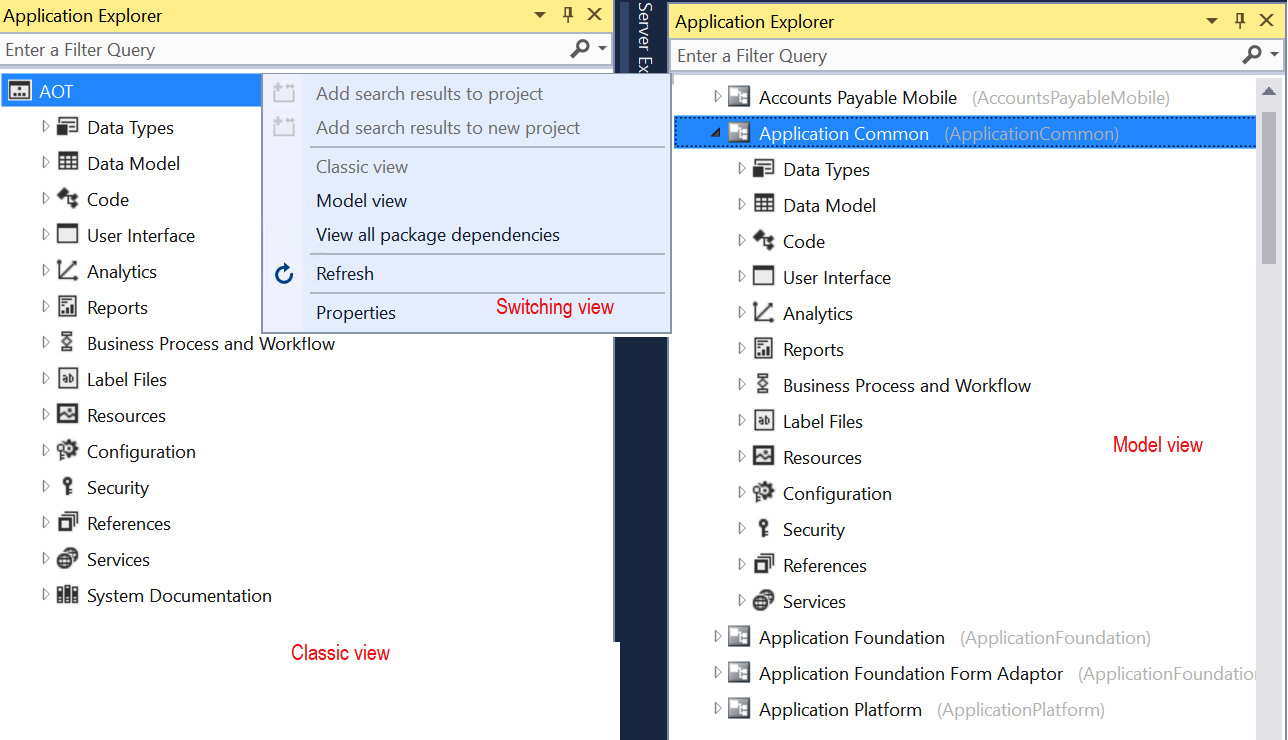The width and height of the screenshot is (1288, 740).
Task: Select the Application Foundation Form Adaptor model
Action: click(x=911, y=673)
